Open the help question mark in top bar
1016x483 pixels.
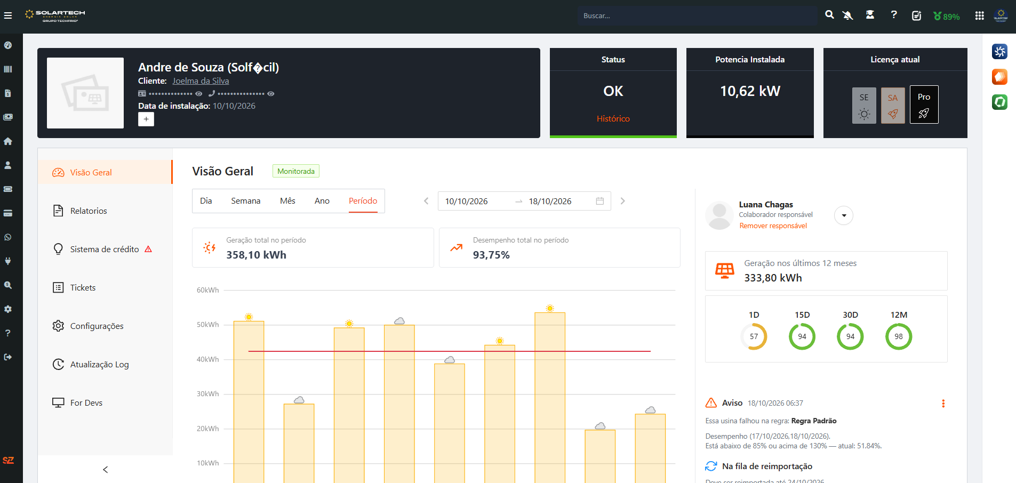tap(894, 15)
